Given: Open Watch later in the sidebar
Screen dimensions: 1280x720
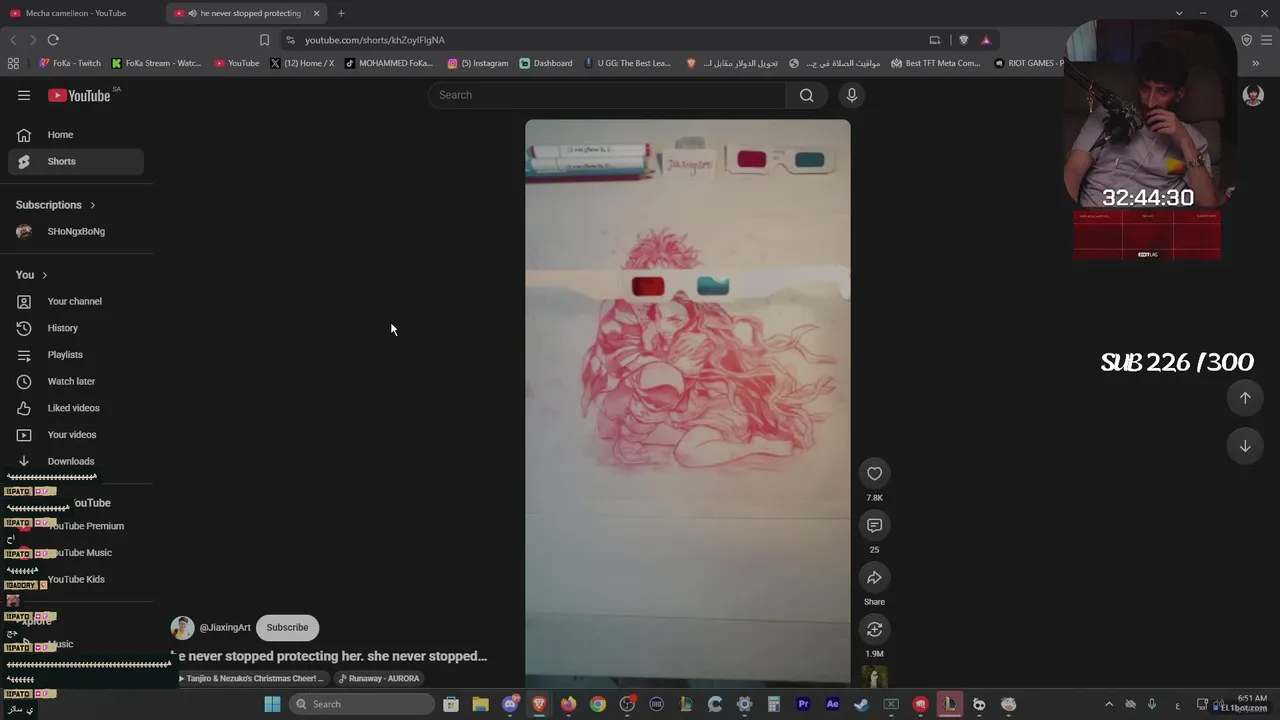Looking at the screenshot, I should tap(76, 381).
